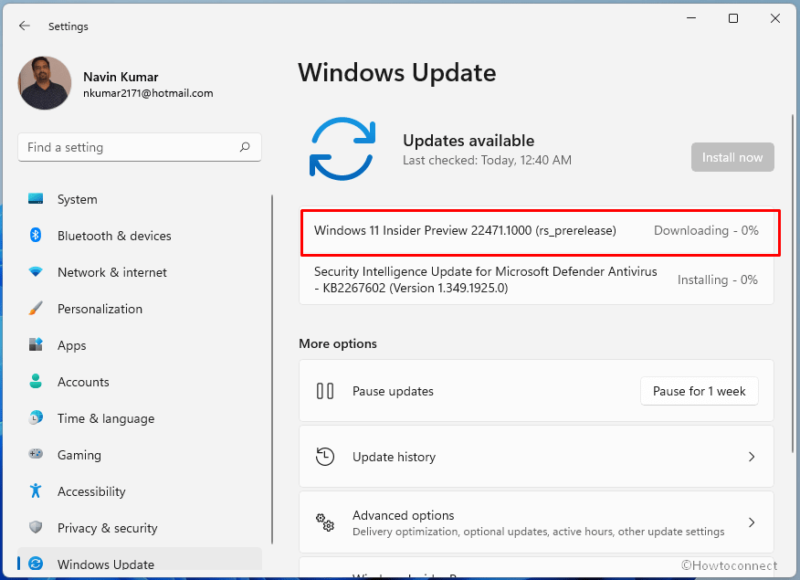Click the Updates available heading
800x580 pixels.
pyautogui.click(x=468, y=140)
